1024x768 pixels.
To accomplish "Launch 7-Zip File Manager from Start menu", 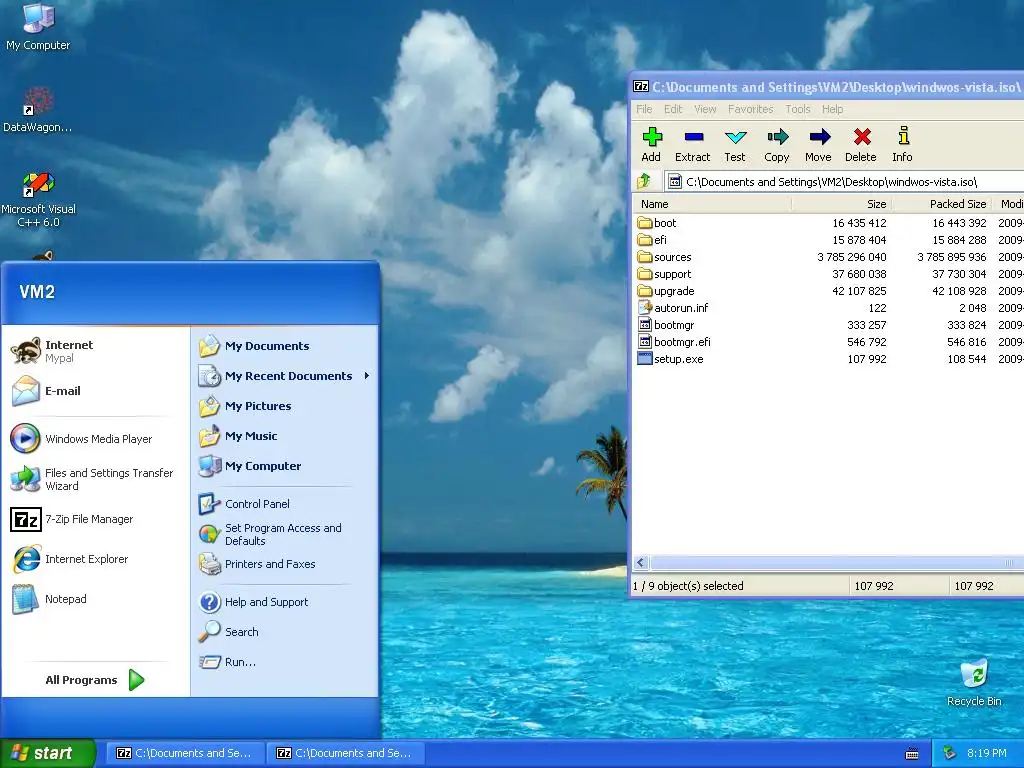I will pyautogui.click(x=95, y=519).
